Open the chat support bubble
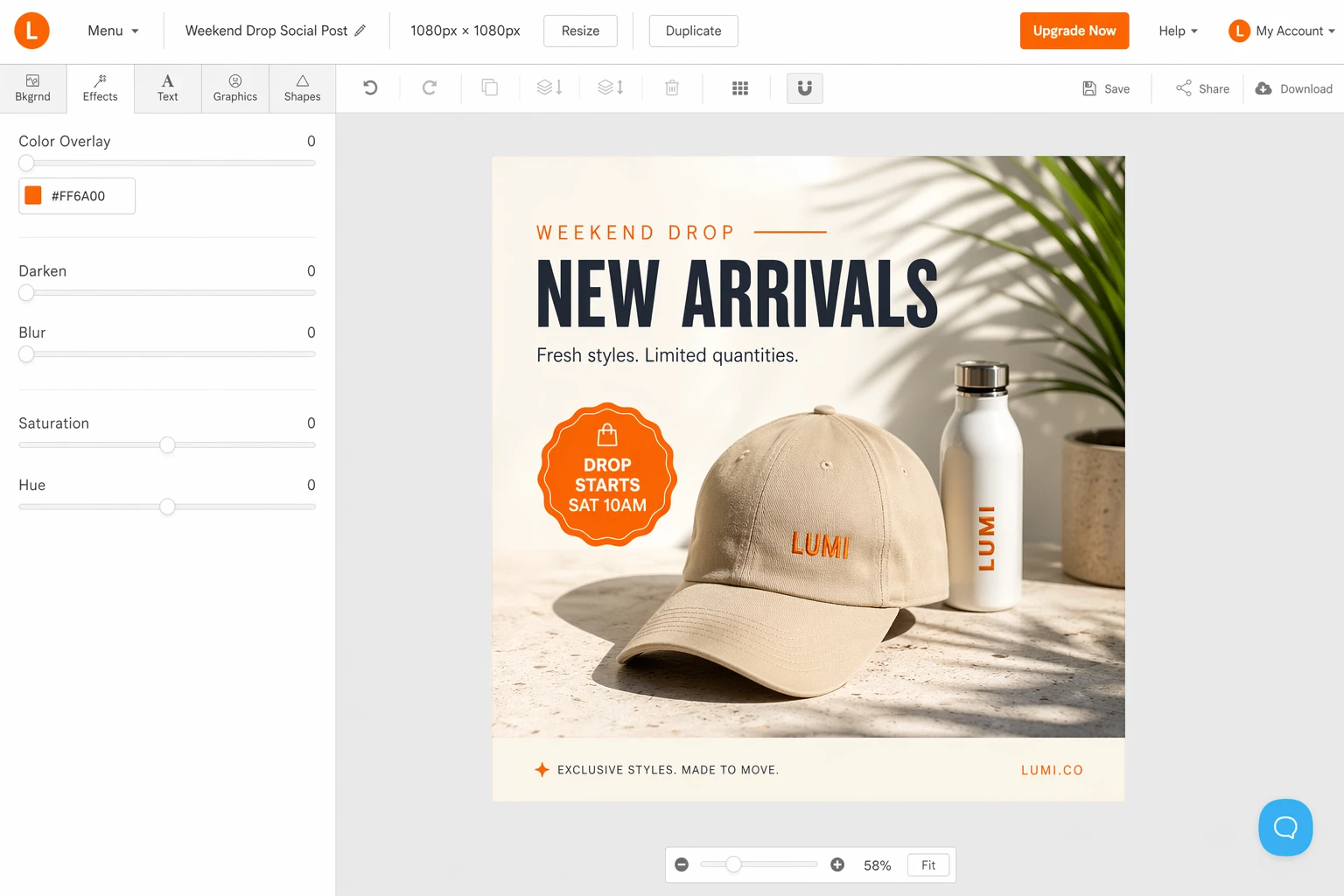This screenshot has width=1344, height=896. coord(1284,827)
